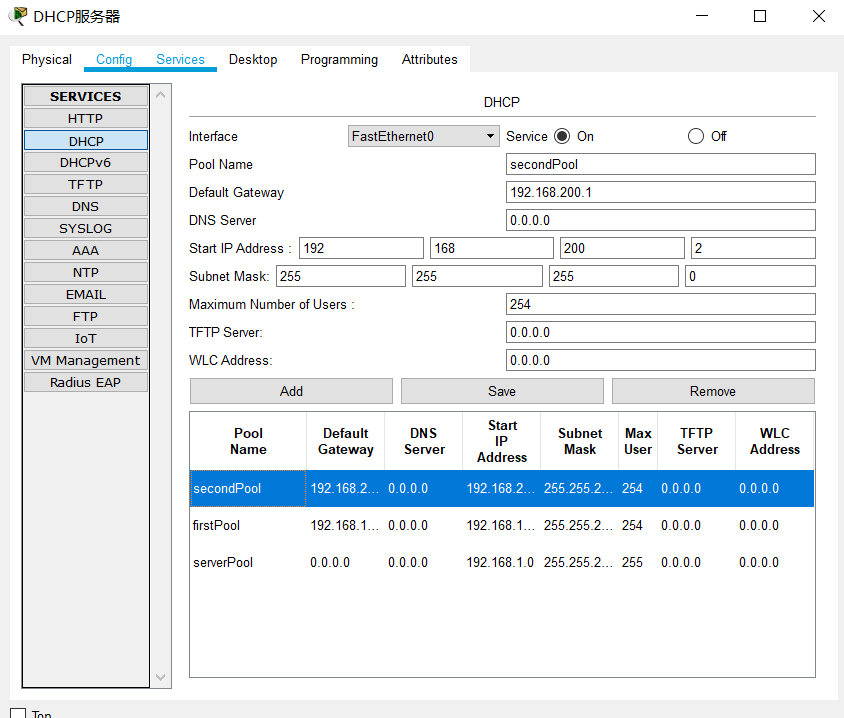844x718 pixels.
Task: Click the DNS Server input field
Action: pos(660,220)
